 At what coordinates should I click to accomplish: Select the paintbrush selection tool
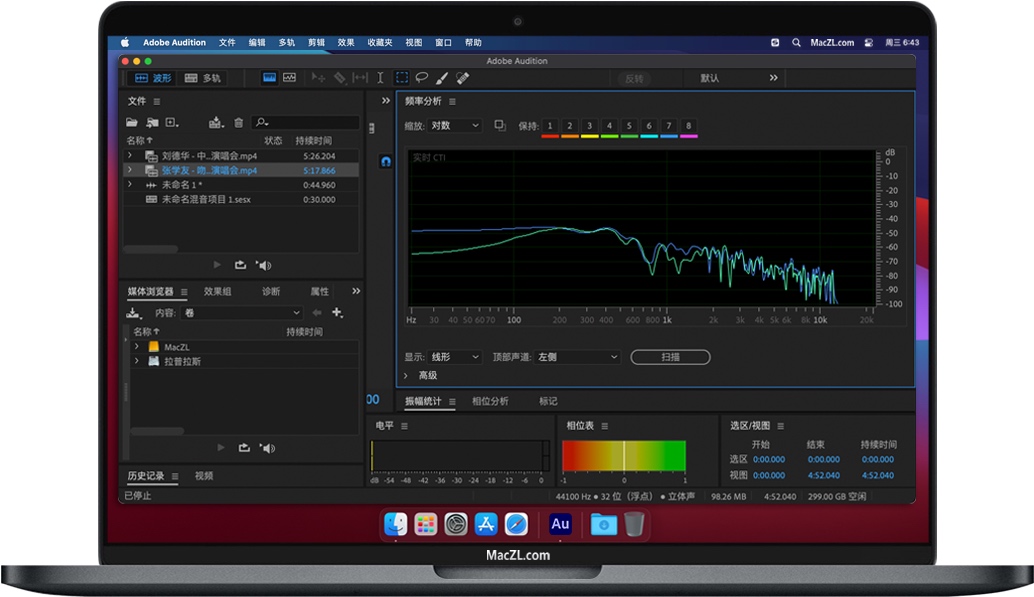[441, 77]
